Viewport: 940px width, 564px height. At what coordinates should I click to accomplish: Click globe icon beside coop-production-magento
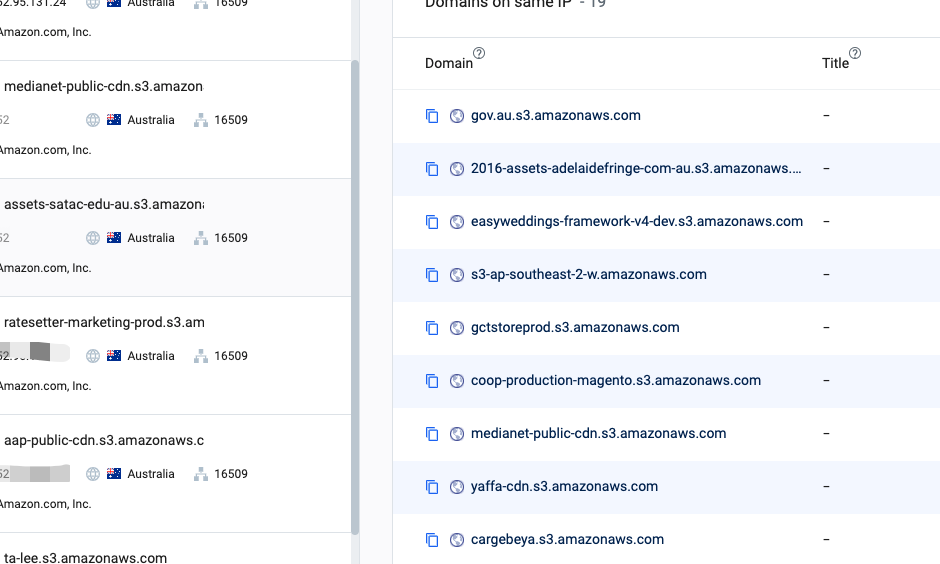457,381
